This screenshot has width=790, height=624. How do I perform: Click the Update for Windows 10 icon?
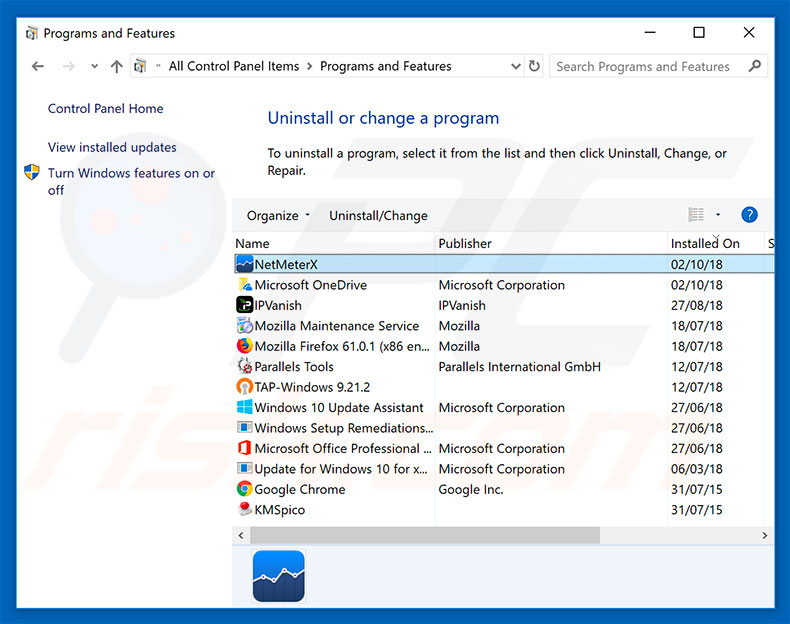click(245, 468)
